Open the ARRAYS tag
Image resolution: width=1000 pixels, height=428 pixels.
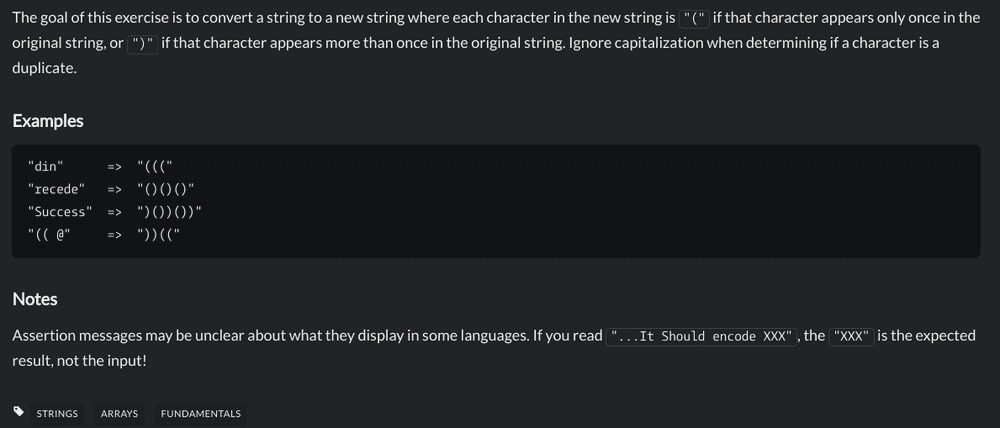coord(119,414)
